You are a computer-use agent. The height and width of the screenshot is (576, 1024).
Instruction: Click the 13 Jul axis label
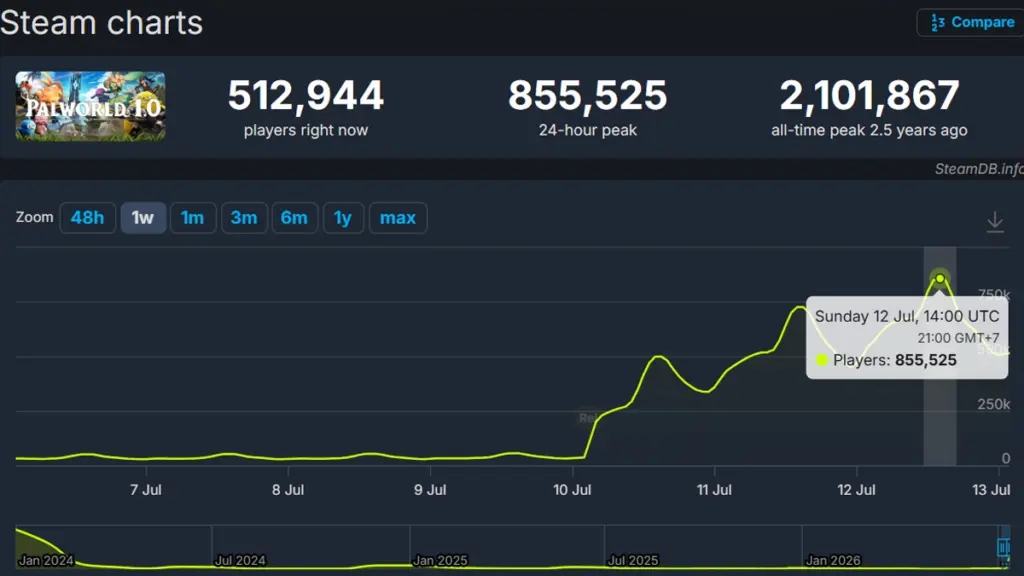tap(991, 490)
